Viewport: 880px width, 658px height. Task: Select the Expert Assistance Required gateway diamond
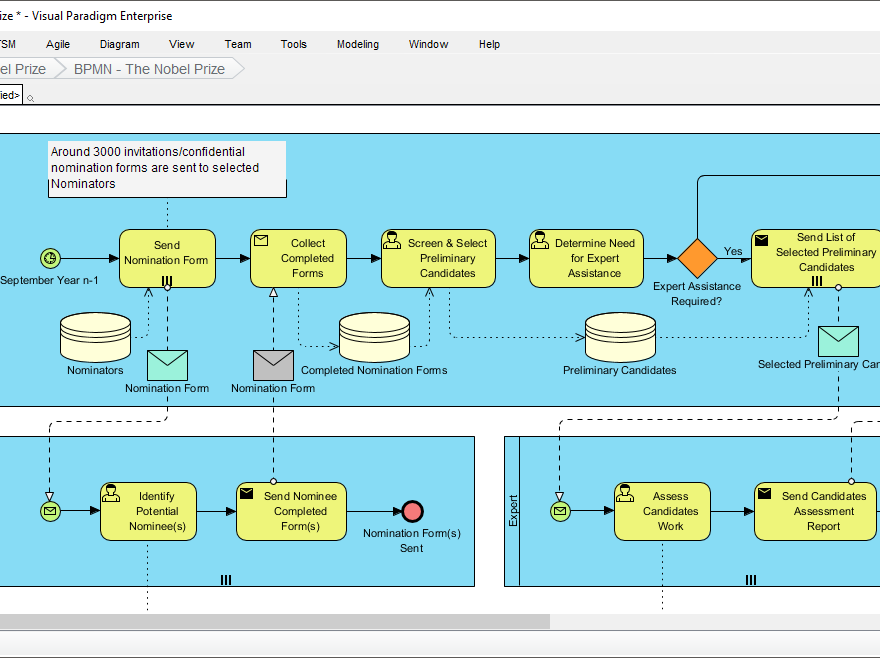tap(697, 258)
